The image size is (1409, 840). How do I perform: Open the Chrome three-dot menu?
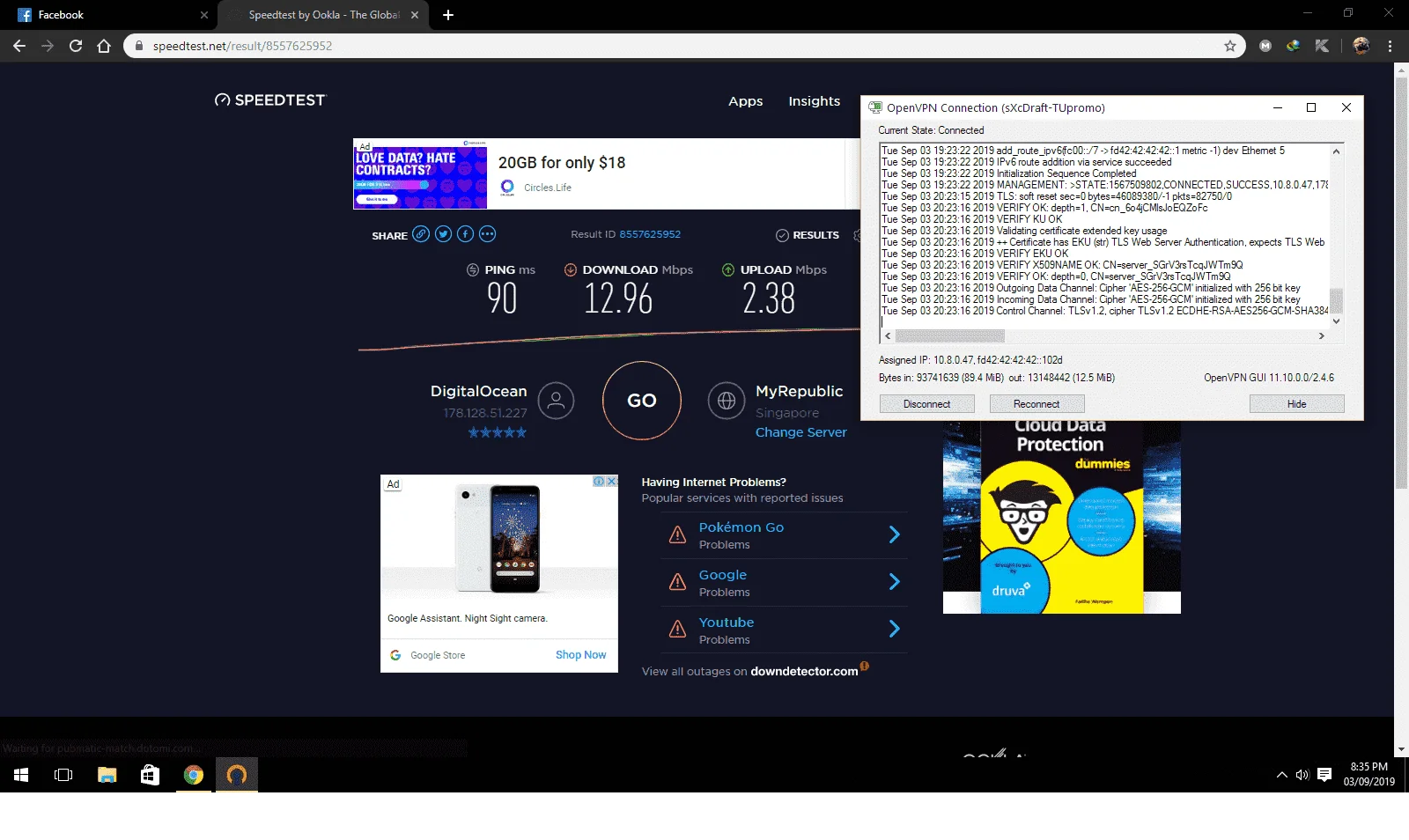click(1391, 46)
